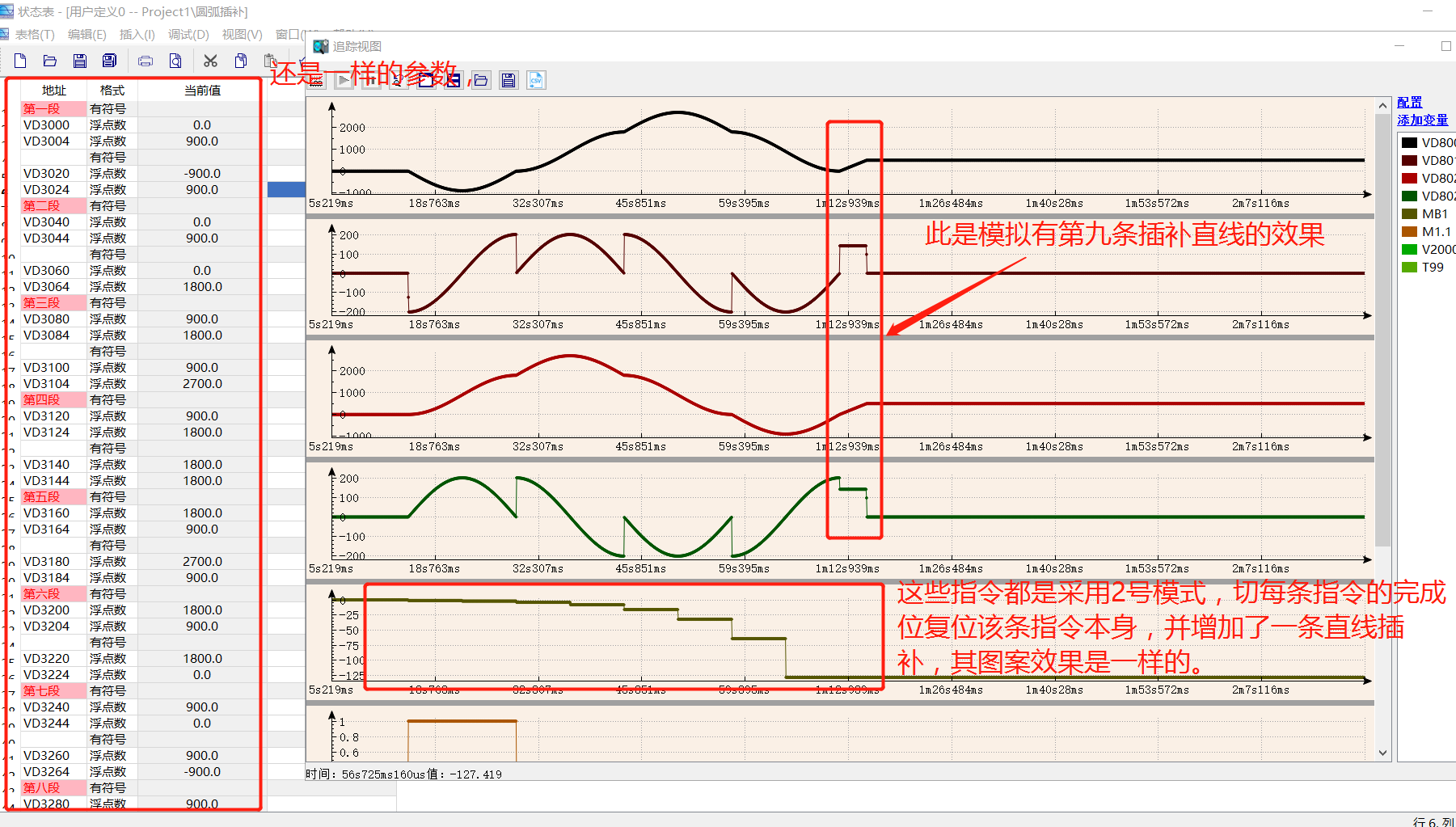Click inside the black VD800 trace chart
Viewport: 1456px width, 827px height.
click(x=841, y=156)
